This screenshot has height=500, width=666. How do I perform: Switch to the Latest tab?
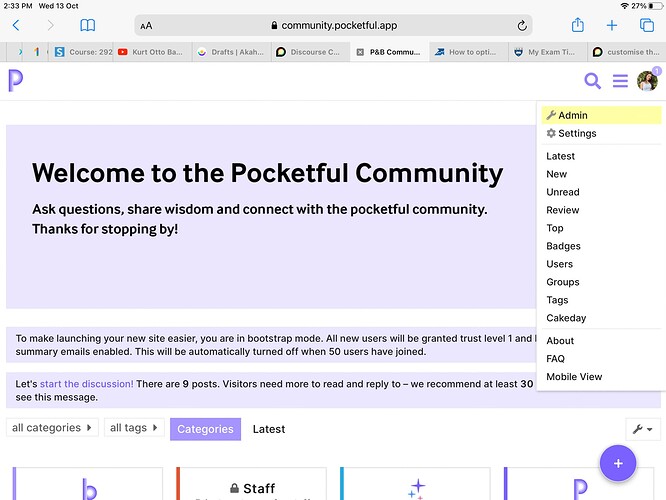[268, 429]
